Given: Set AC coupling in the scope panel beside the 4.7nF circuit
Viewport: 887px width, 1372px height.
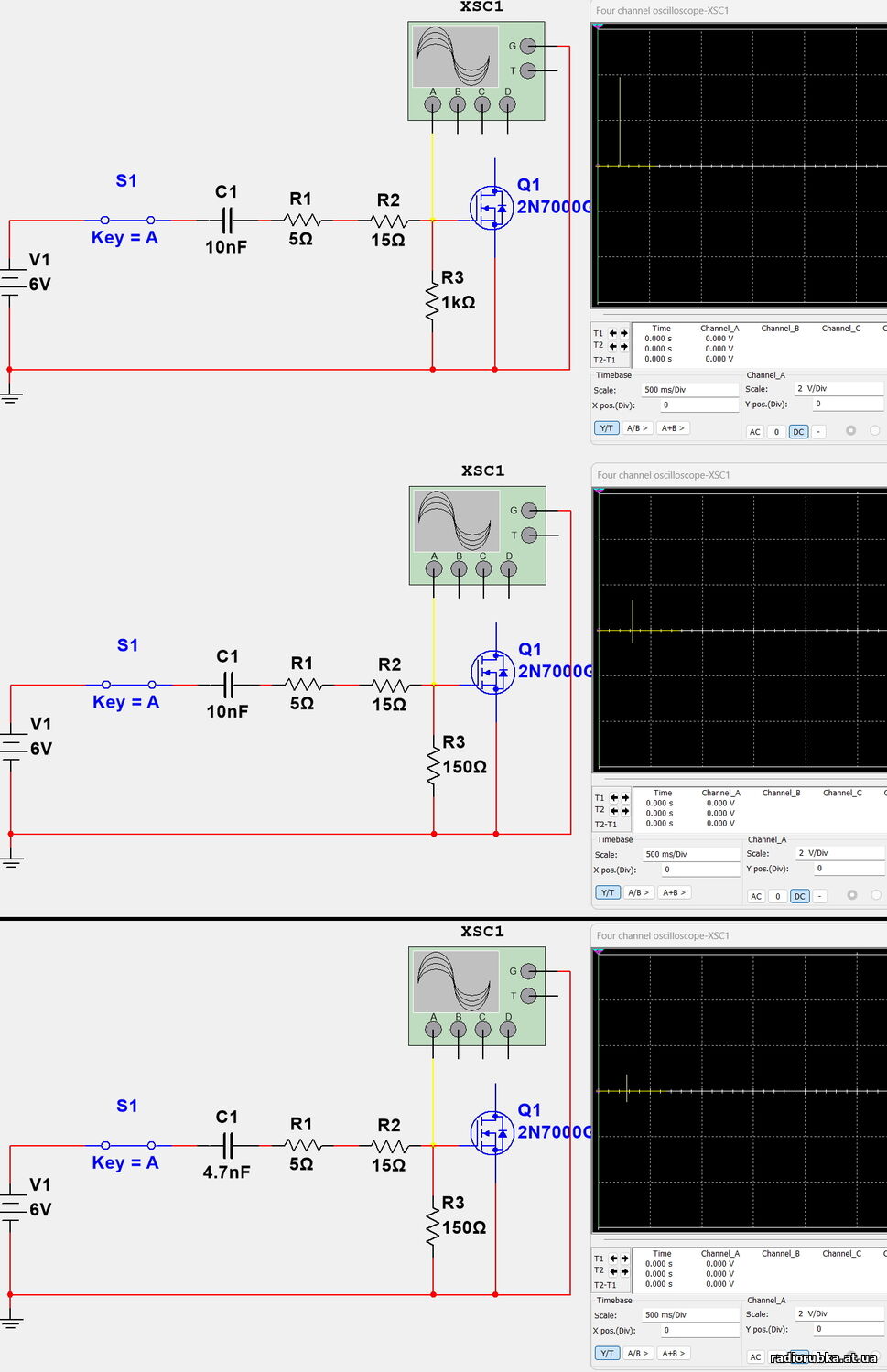Looking at the screenshot, I should [x=756, y=1357].
